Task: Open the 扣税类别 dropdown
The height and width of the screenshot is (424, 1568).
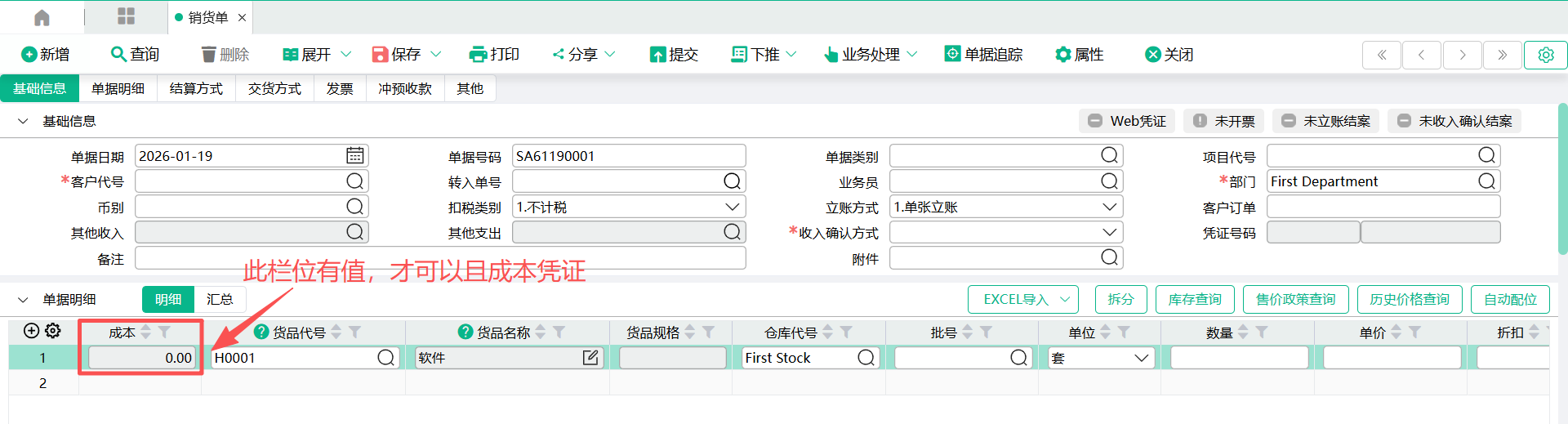Action: (x=732, y=208)
